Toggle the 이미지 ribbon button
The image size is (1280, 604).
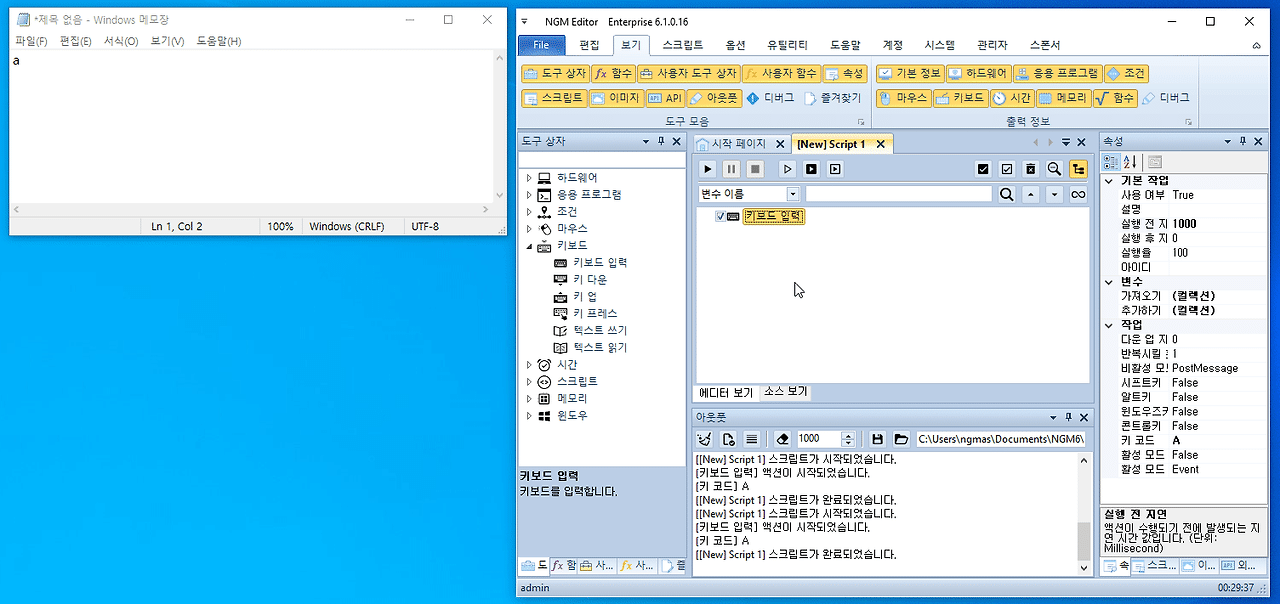[x=615, y=98]
